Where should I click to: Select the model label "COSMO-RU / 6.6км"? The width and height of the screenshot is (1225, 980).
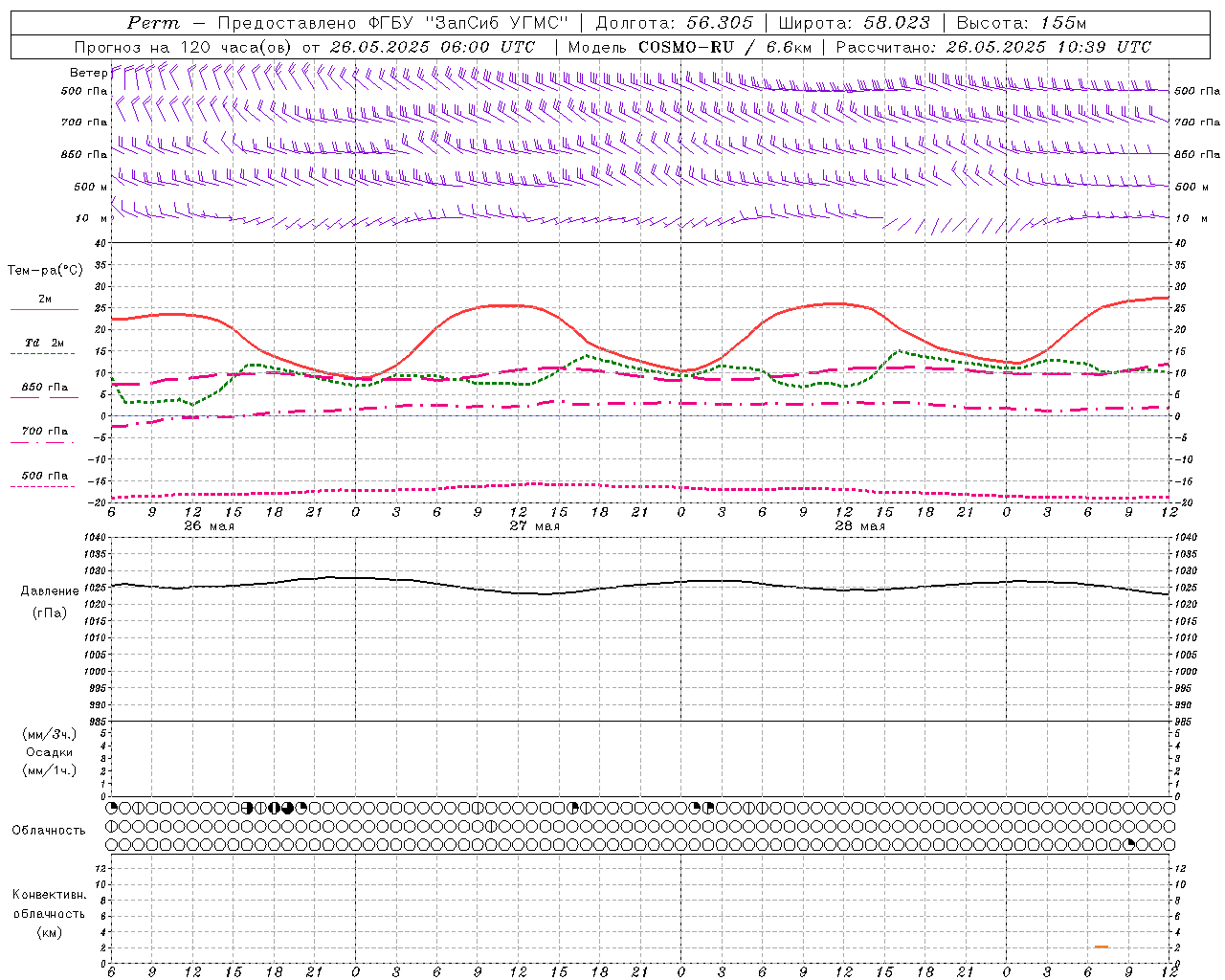coord(724,47)
